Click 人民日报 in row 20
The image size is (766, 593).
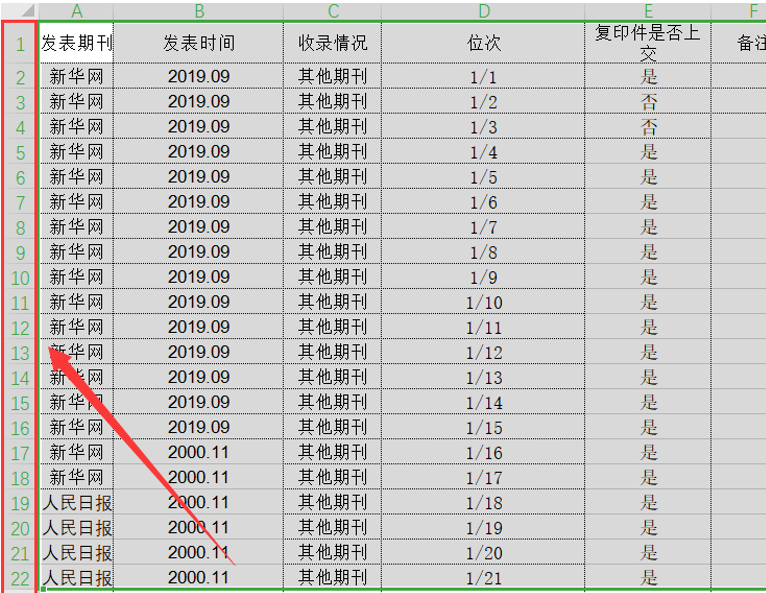click(77, 528)
